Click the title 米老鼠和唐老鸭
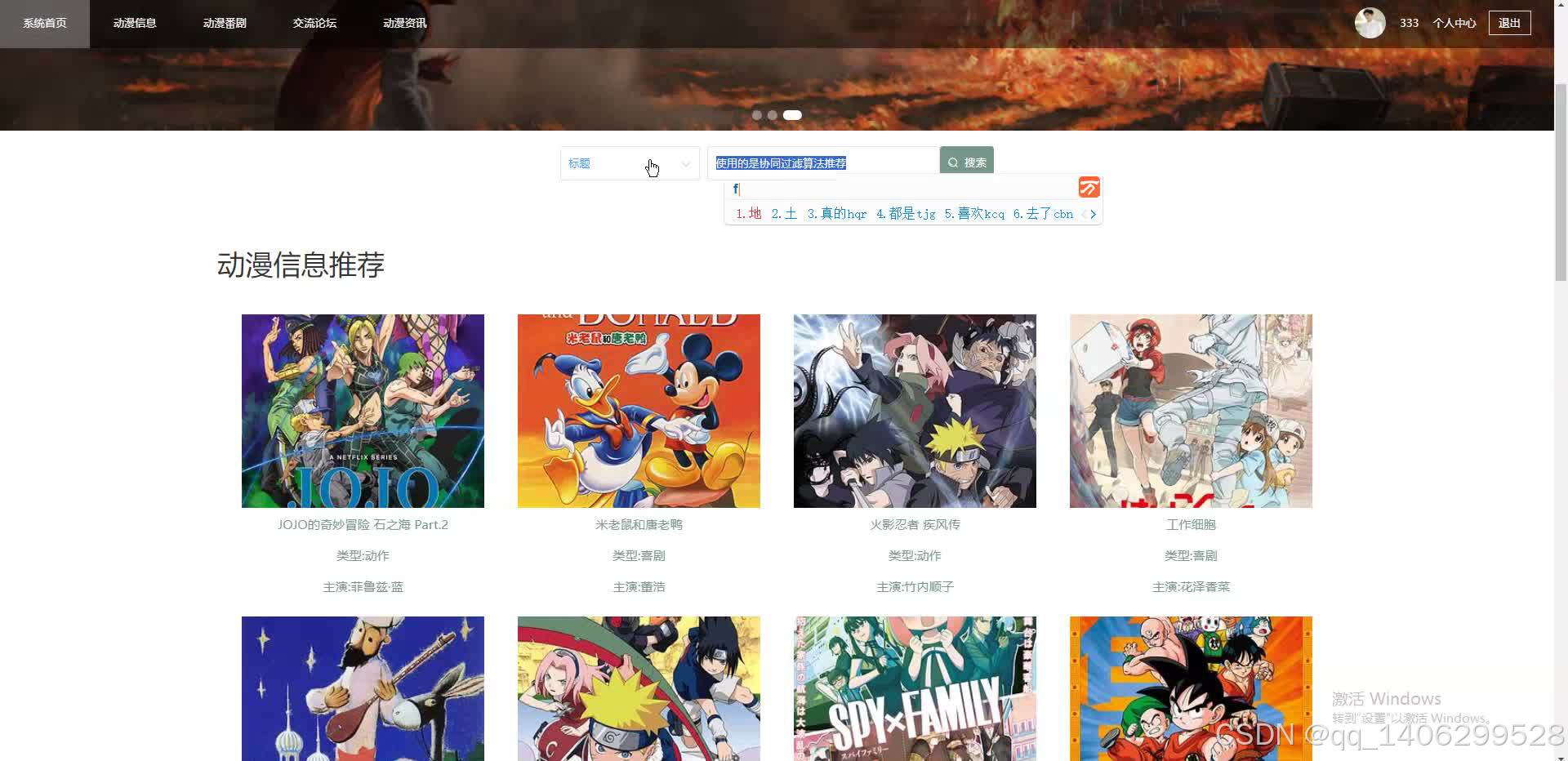Viewport: 1568px width, 761px height. coord(639,525)
